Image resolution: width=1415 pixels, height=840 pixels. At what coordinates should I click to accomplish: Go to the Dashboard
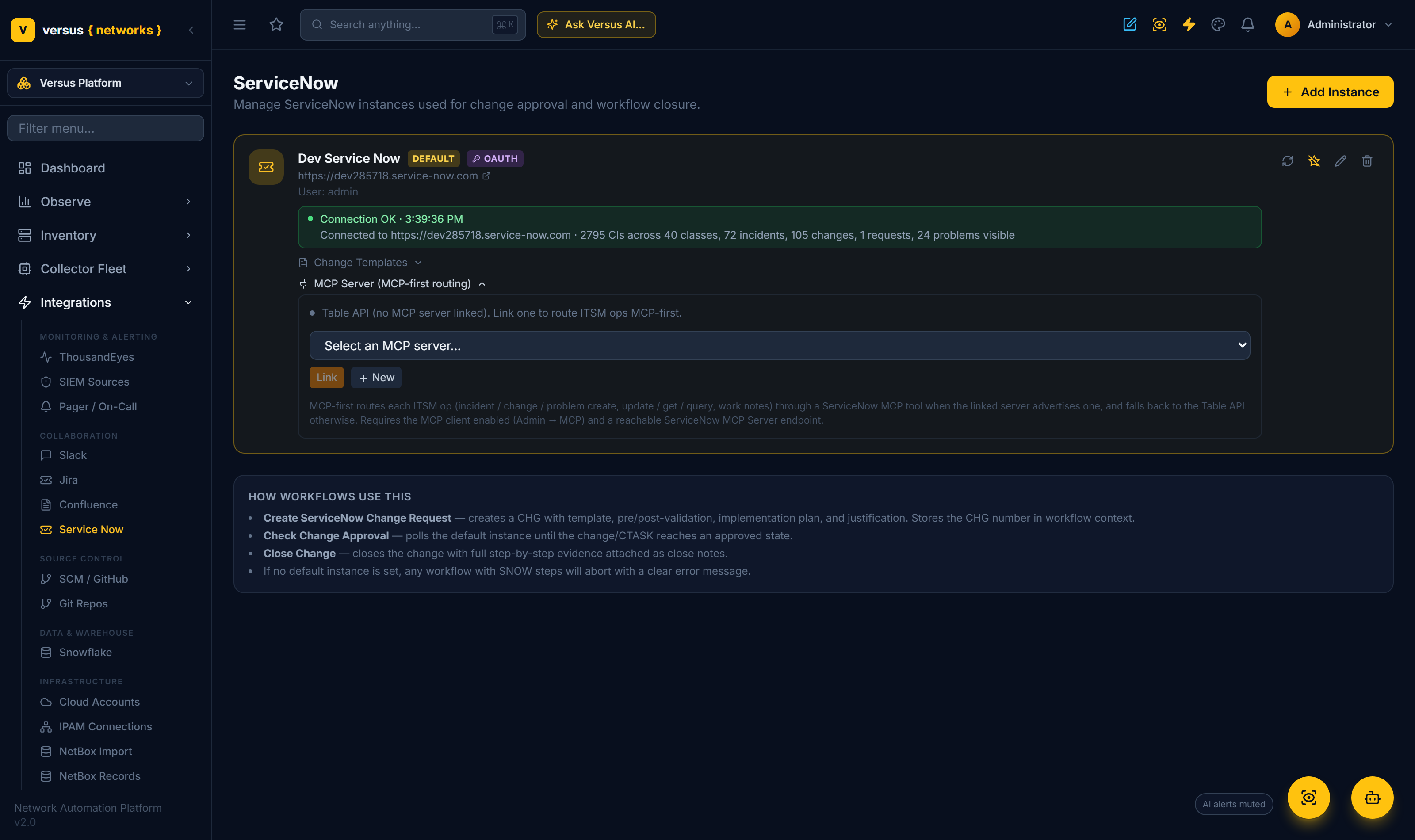106,168
